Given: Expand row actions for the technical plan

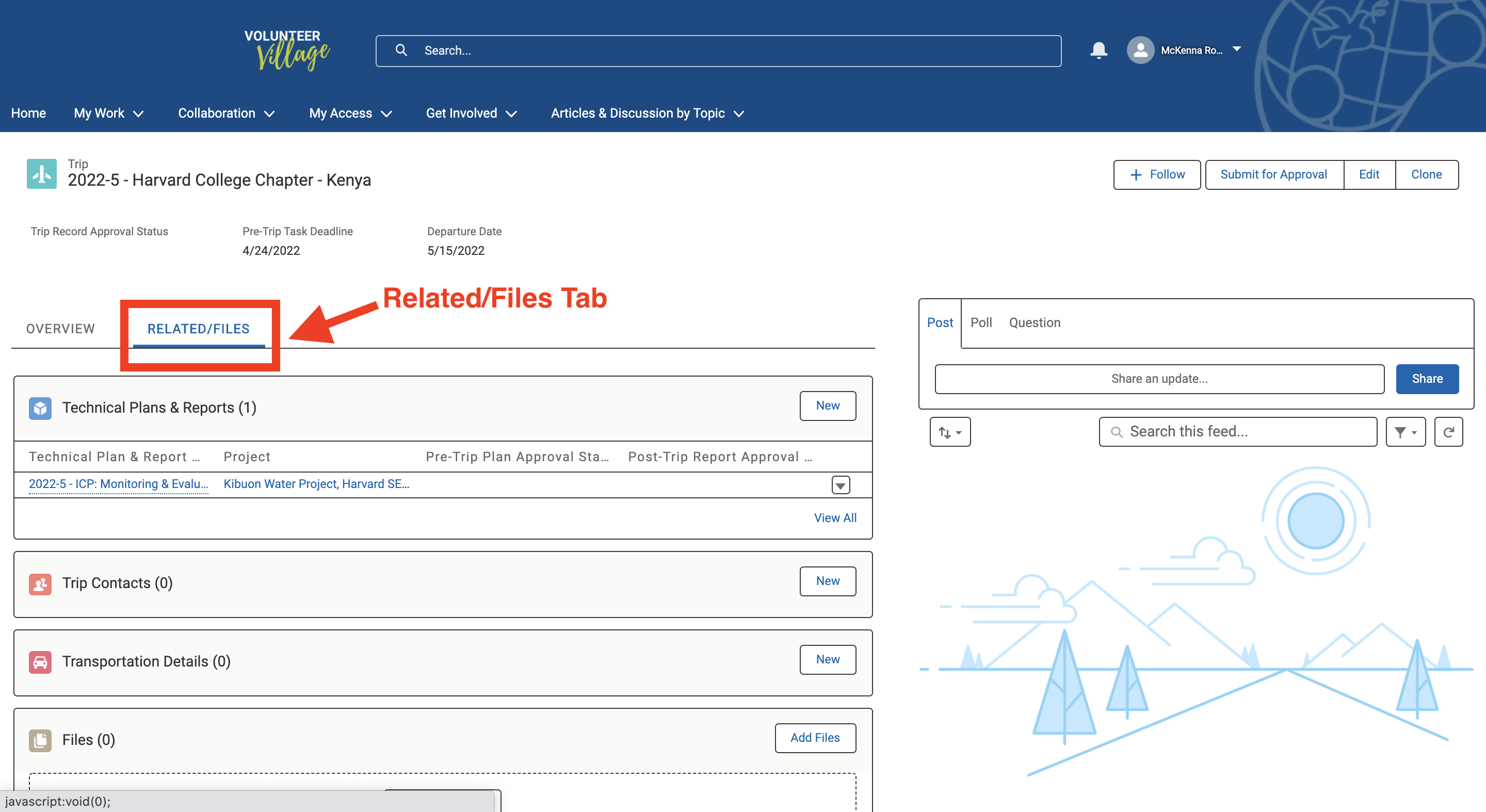Looking at the screenshot, I should 841,485.
